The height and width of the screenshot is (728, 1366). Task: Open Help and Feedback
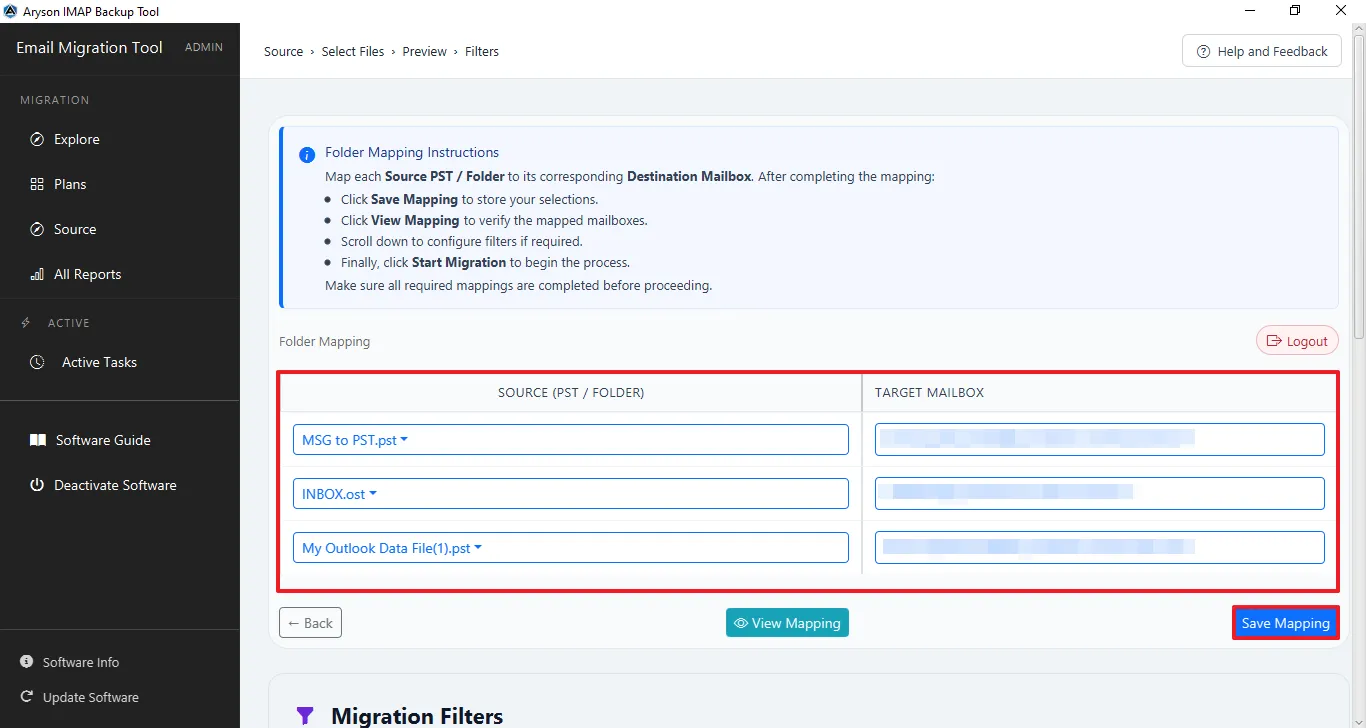pos(1261,51)
